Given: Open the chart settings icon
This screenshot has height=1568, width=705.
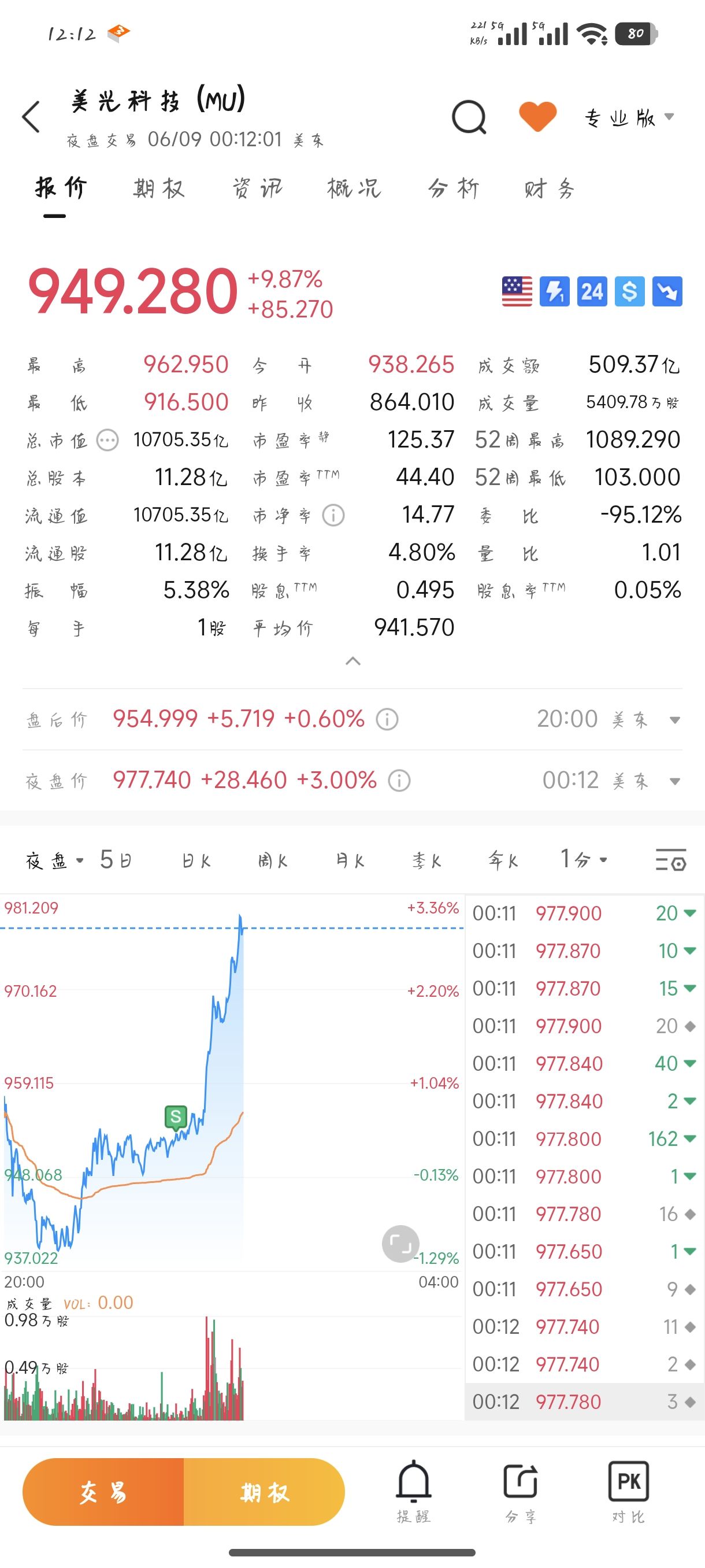Looking at the screenshot, I should point(670,860).
